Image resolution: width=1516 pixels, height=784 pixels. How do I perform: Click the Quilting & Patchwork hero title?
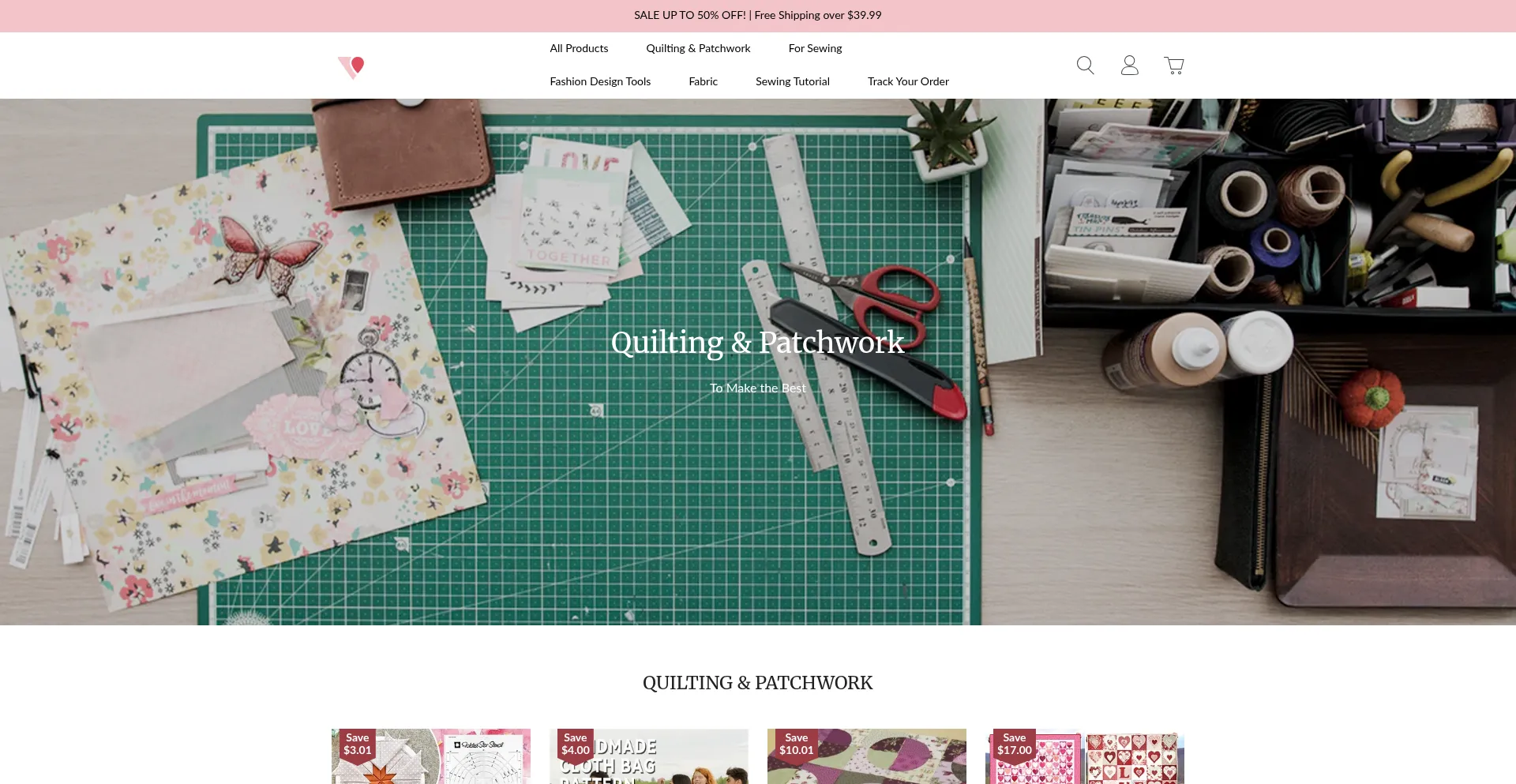point(757,343)
